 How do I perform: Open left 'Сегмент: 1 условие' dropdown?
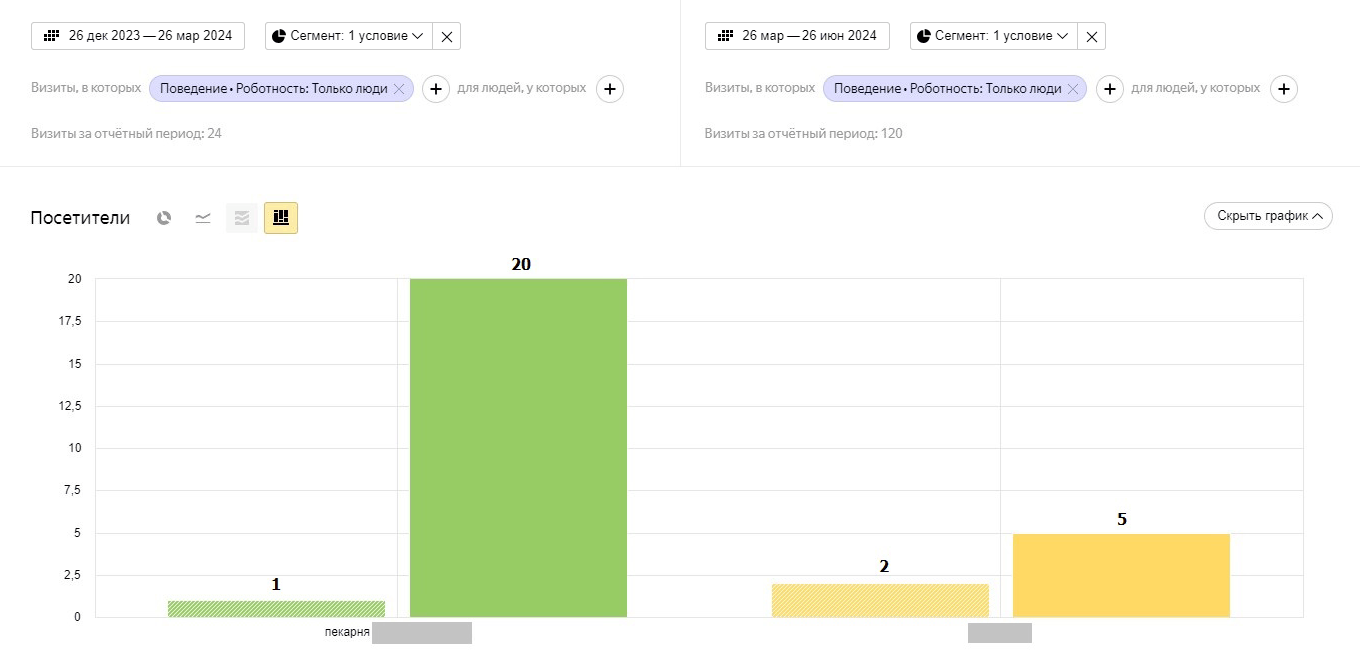[x=348, y=36]
